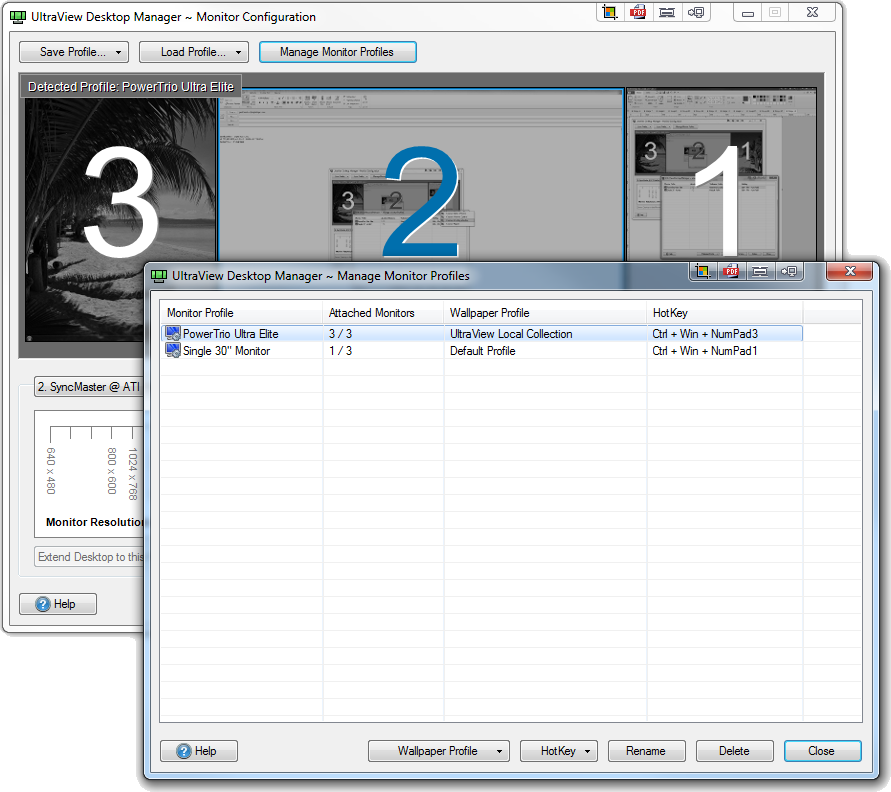Image resolution: width=891 pixels, height=792 pixels.
Task: Sort by the Monitor Profile column header
Action: [x=242, y=313]
